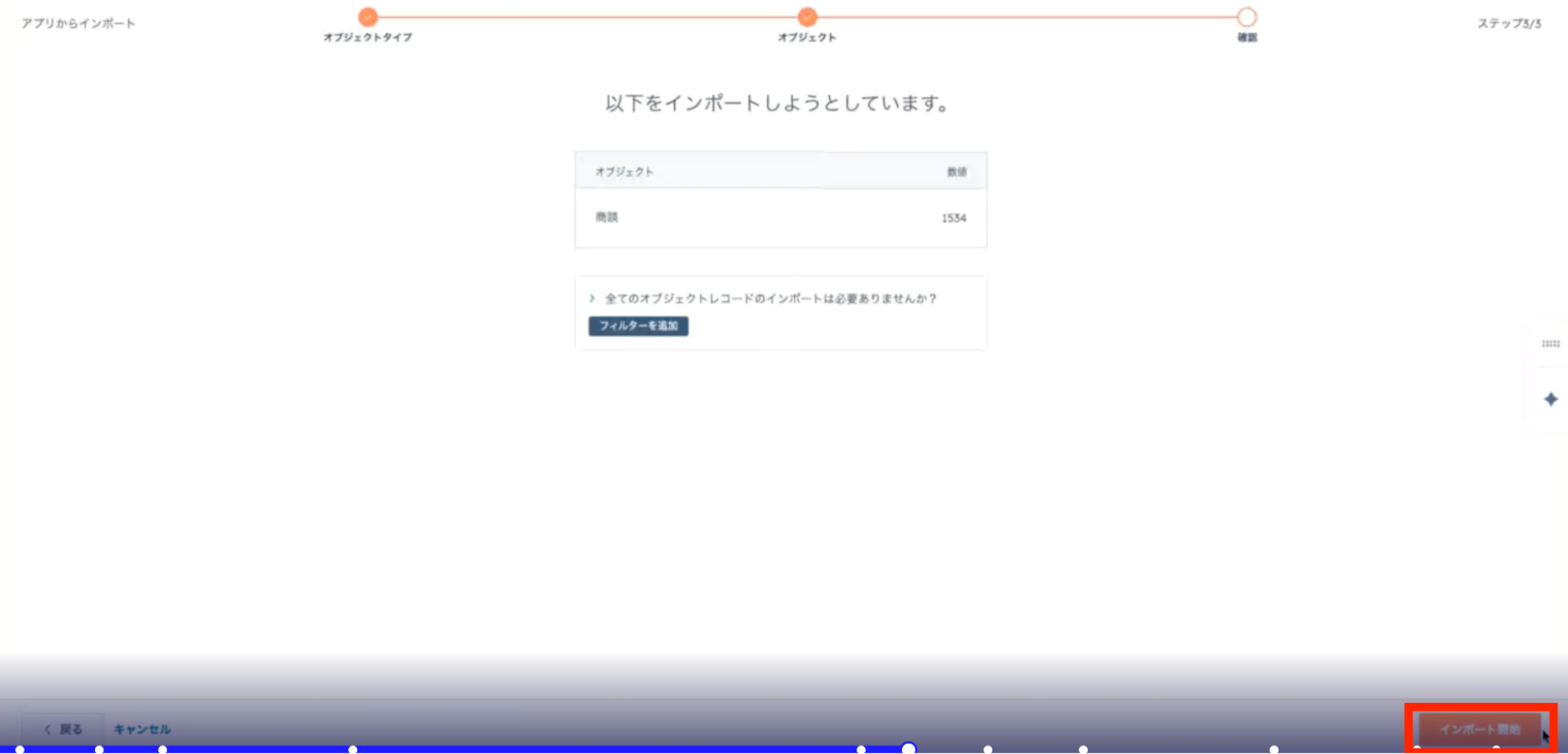Click the checked オブジェクトタイプ step circle
1568x754 pixels.
pyautogui.click(x=368, y=16)
